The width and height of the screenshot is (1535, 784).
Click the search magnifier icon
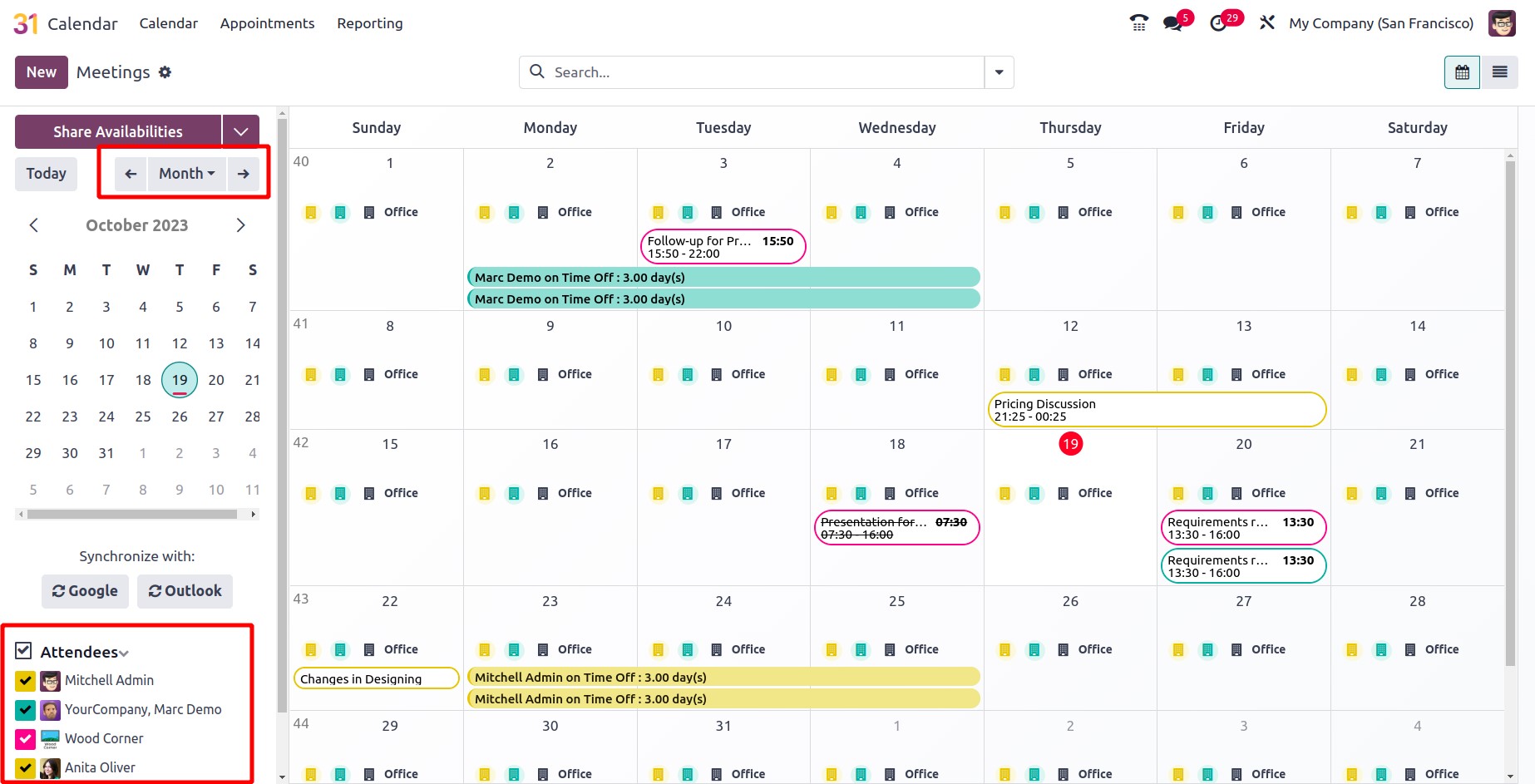click(x=537, y=72)
